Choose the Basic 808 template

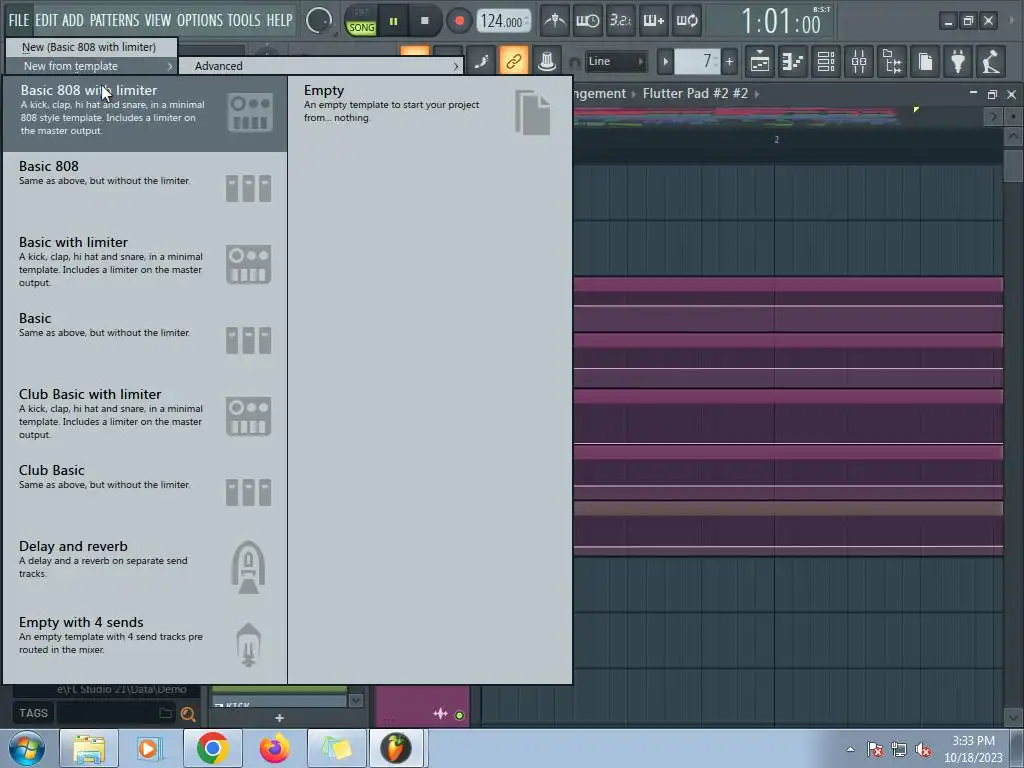(x=145, y=190)
